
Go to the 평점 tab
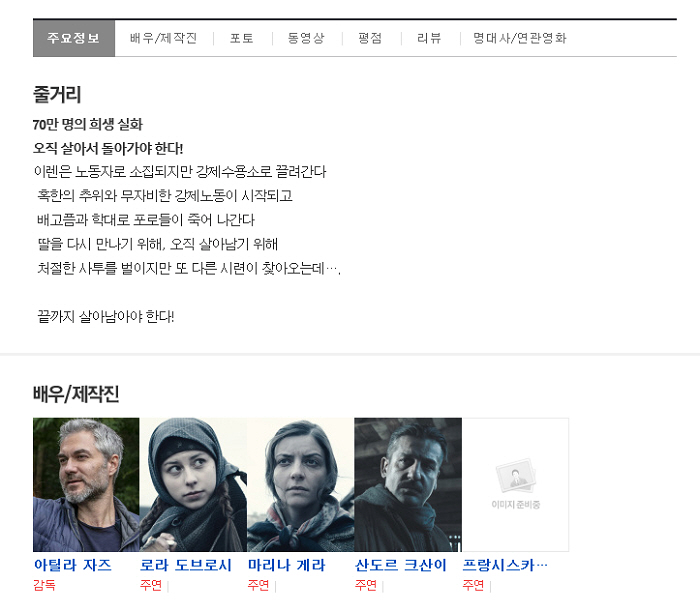[370, 38]
